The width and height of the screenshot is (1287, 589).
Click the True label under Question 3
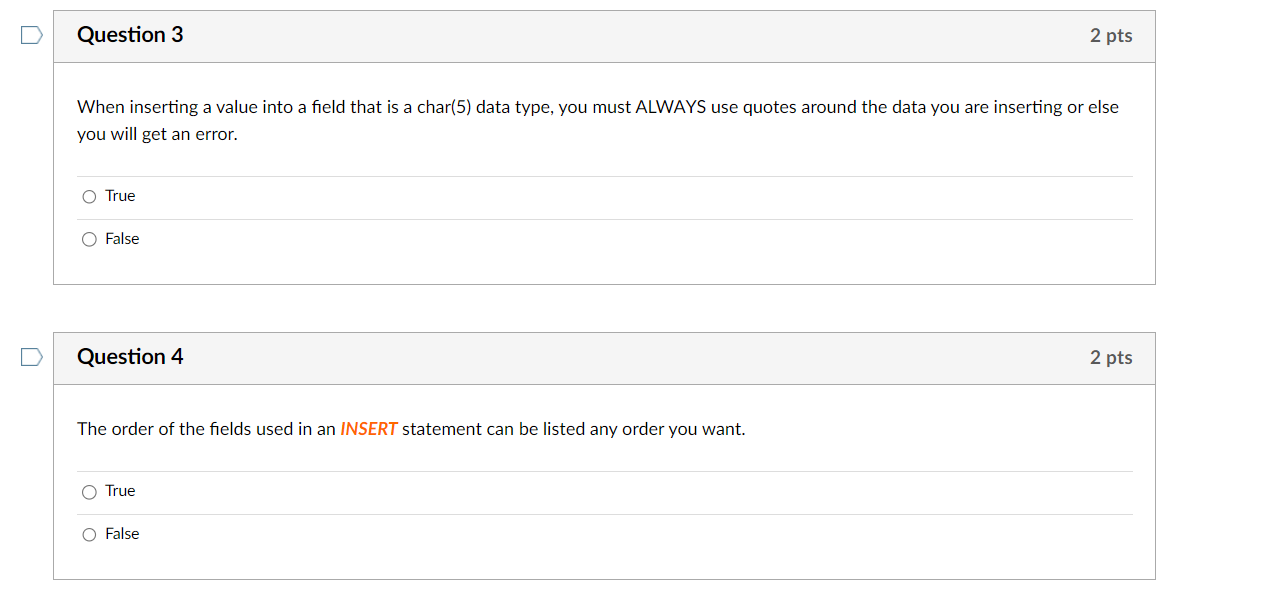click(121, 196)
